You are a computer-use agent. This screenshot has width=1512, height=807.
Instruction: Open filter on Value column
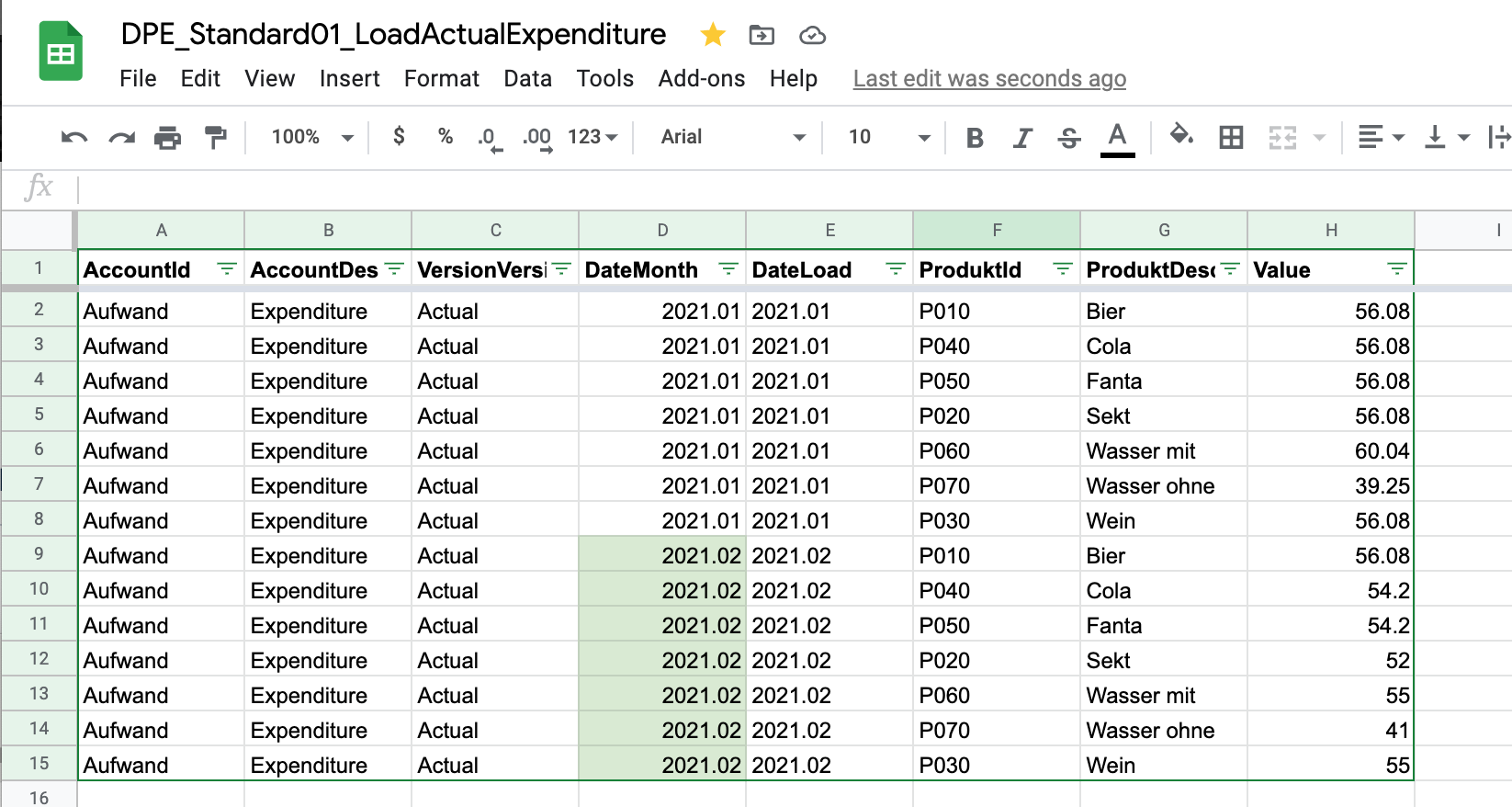1397,268
